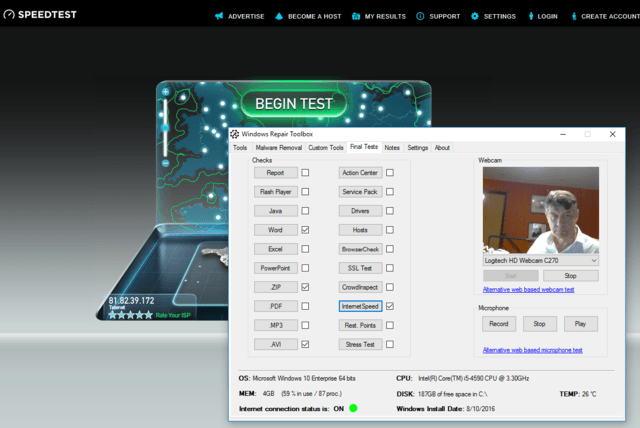Uncheck the Word checkbox
640x428 pixels.
[305, 230]
